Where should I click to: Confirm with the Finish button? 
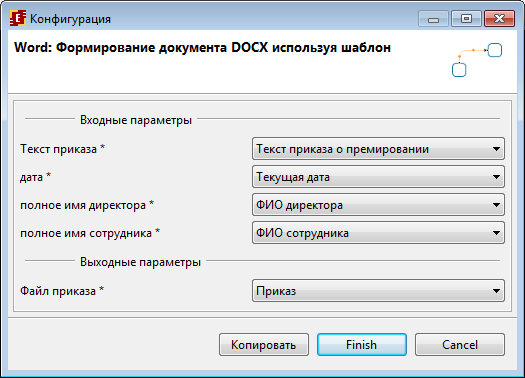[362, 345]
